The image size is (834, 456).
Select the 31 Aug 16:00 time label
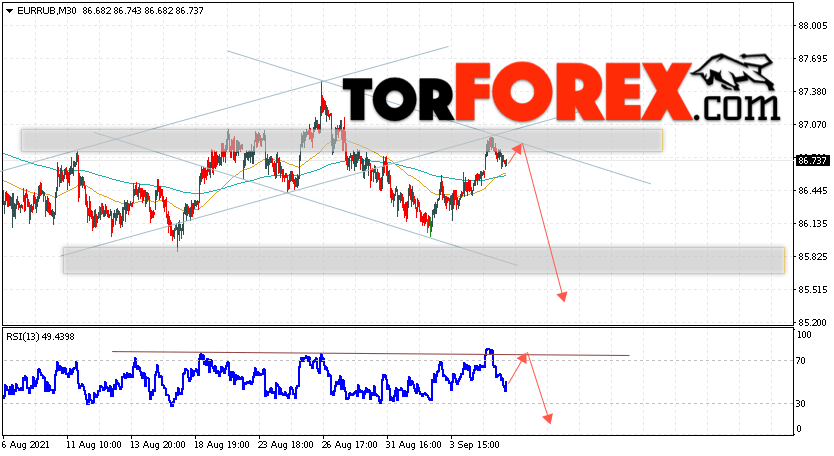414,444
